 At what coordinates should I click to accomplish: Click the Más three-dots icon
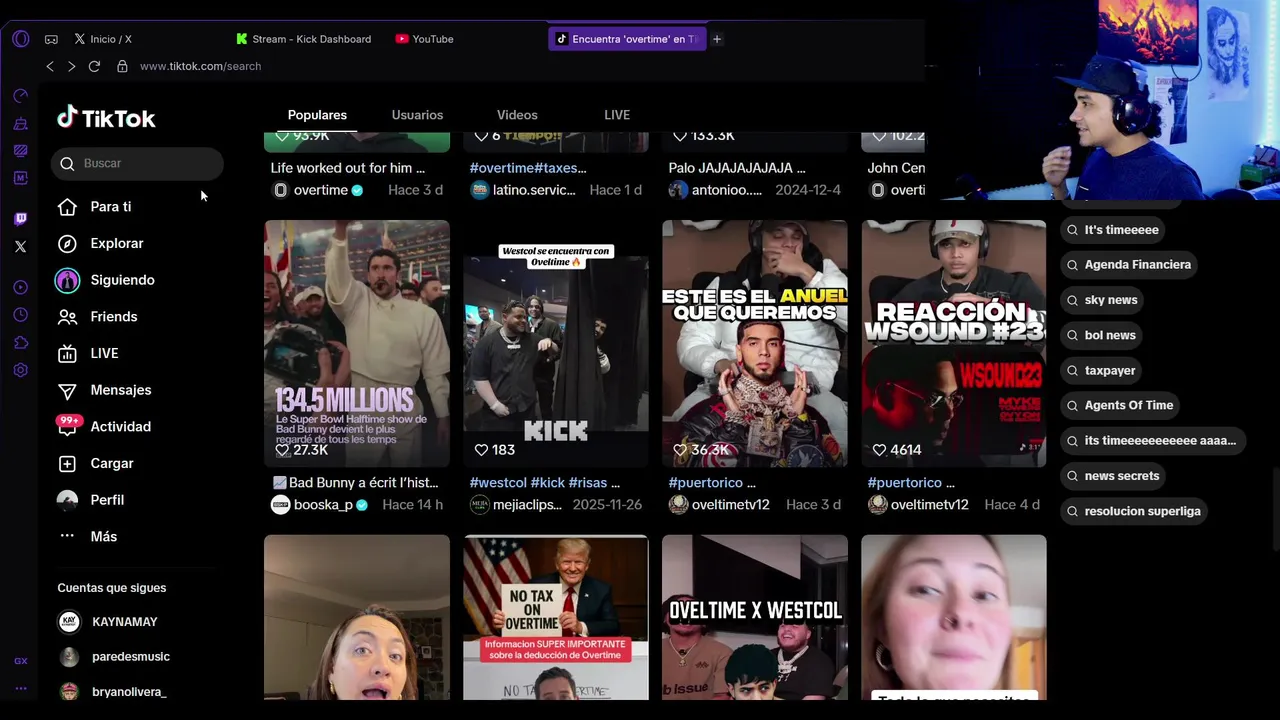(67, 536)
